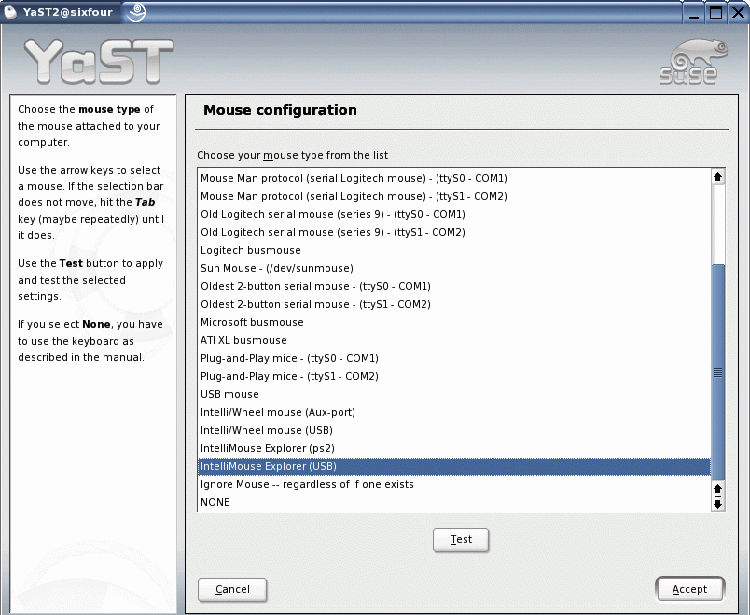Click the YaST logo in header

[99, 62]
